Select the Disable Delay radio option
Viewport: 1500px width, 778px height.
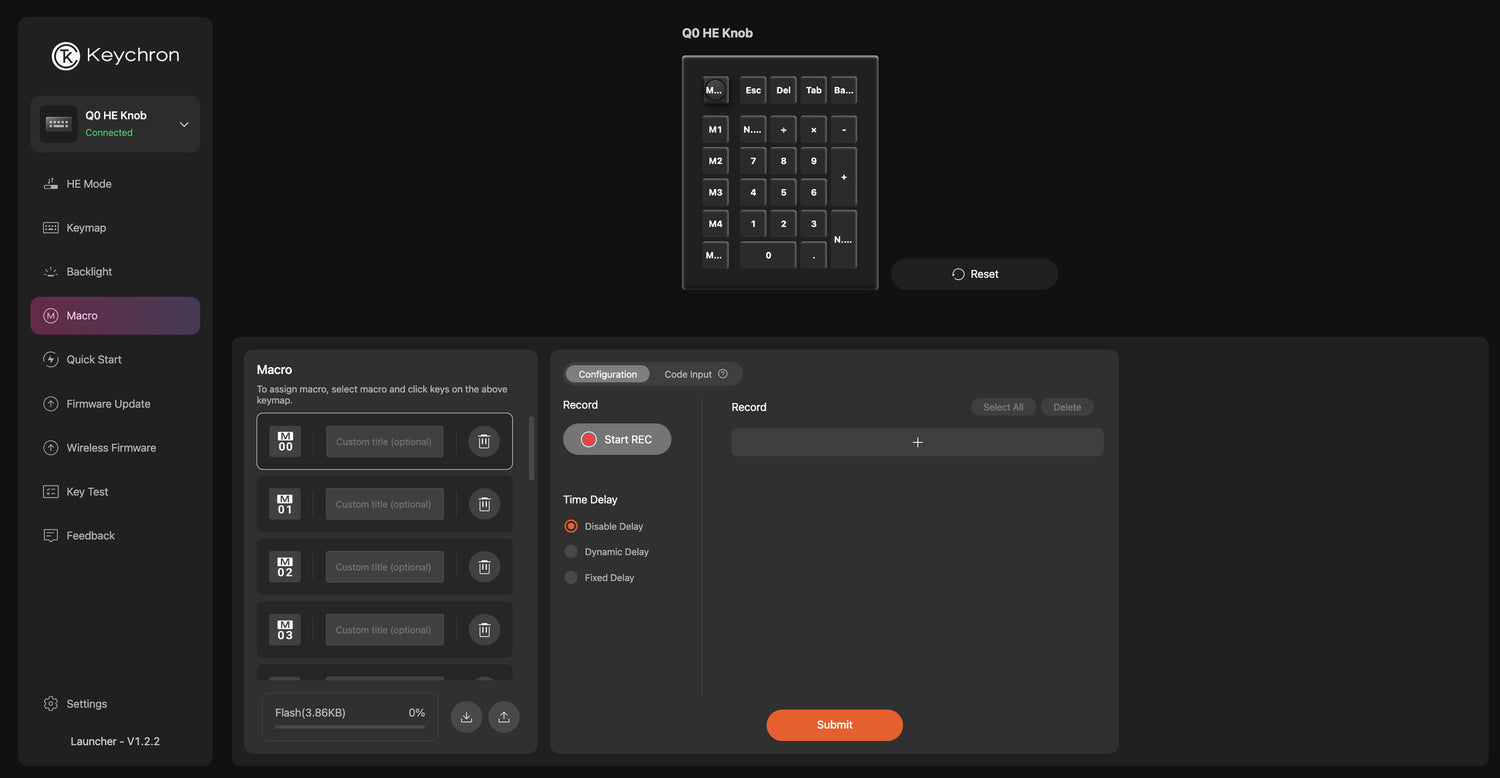[571, 526]
